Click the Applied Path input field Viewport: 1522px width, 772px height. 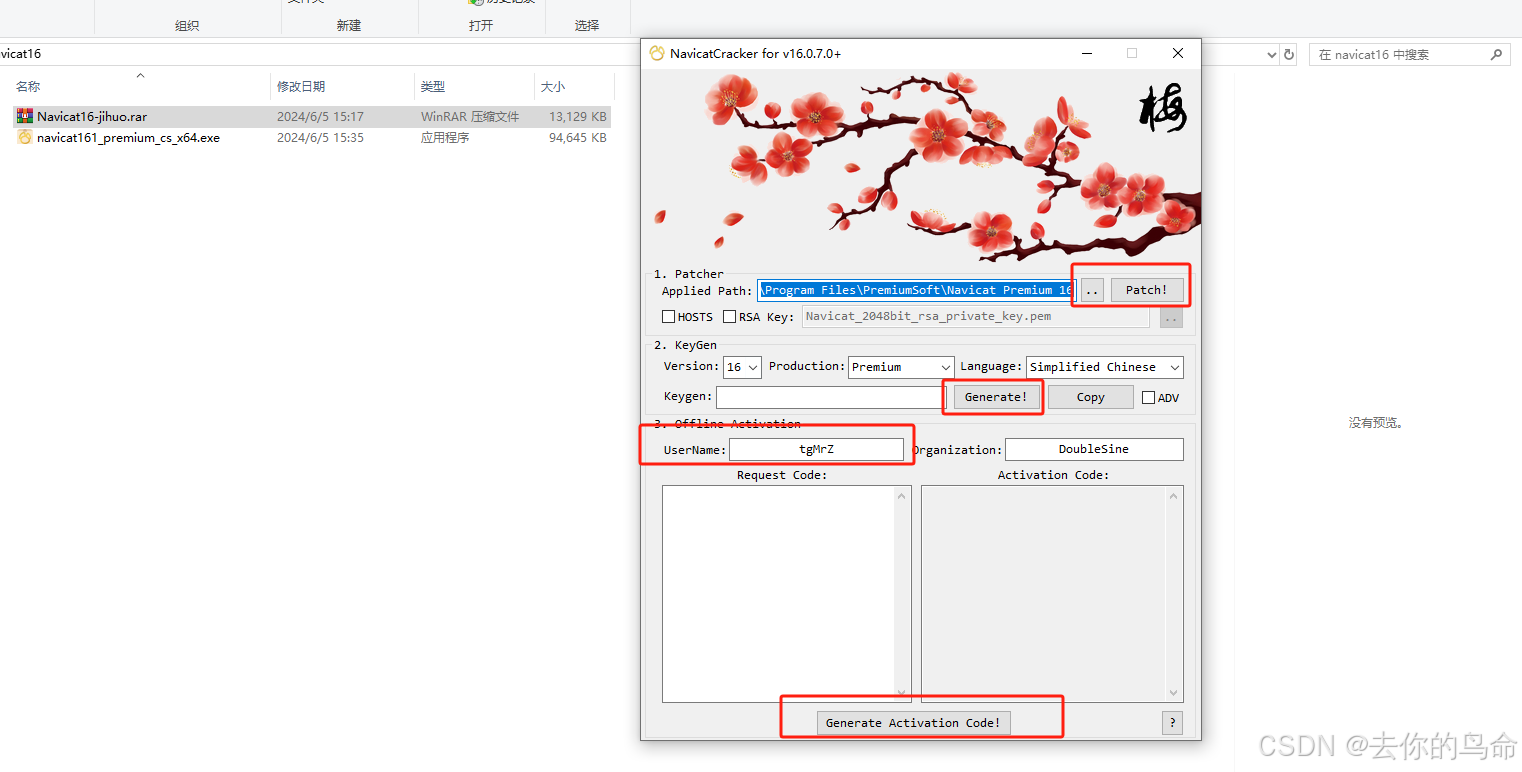917,290
